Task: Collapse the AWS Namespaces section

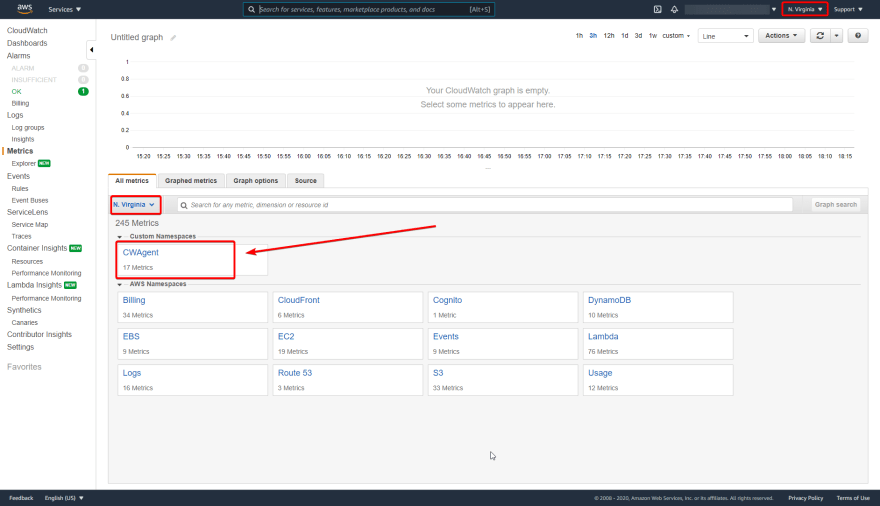Action: (119, 284)
